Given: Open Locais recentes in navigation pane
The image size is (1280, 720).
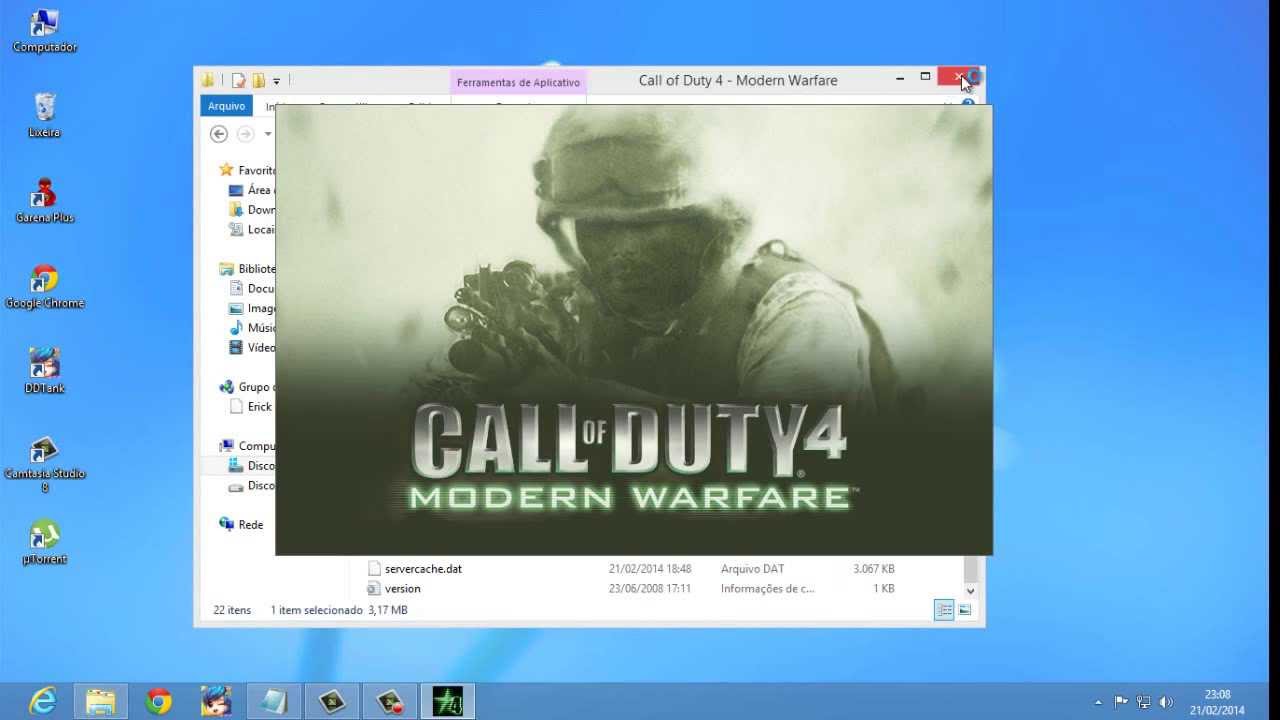Looking at the screenshot, I should pos(252,229).
